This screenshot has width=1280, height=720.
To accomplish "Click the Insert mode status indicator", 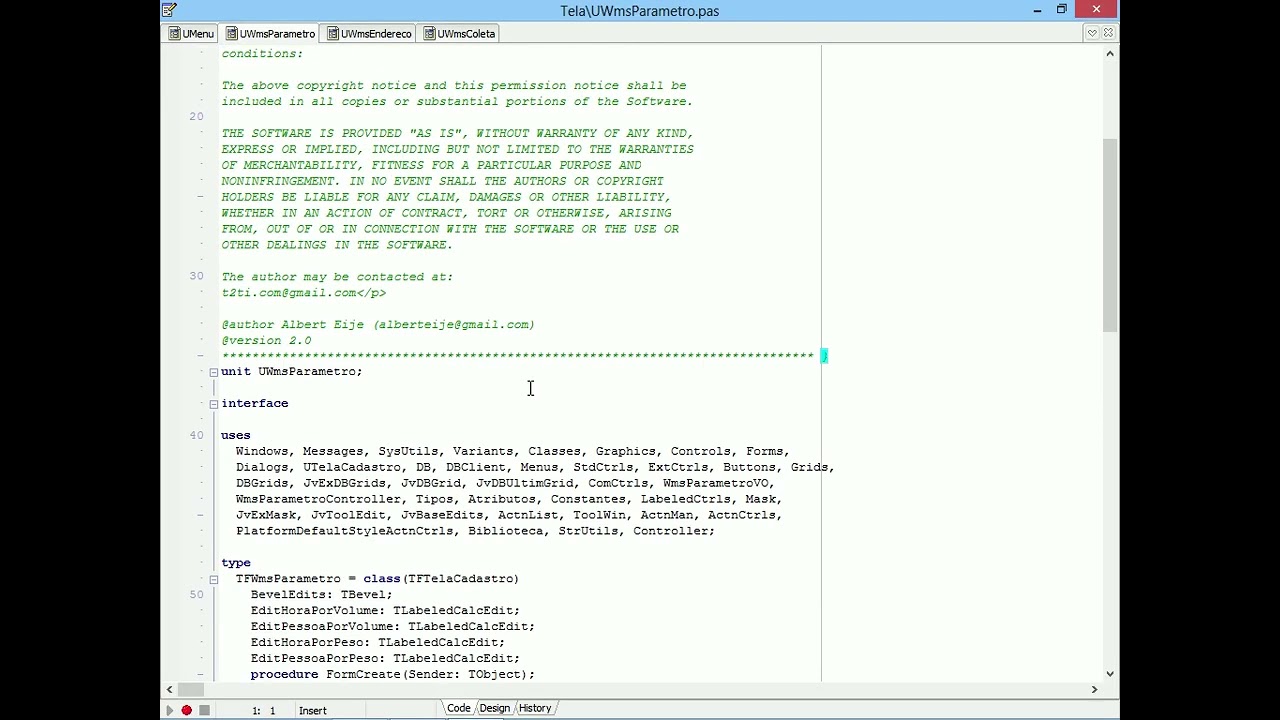I will [312, 711].
